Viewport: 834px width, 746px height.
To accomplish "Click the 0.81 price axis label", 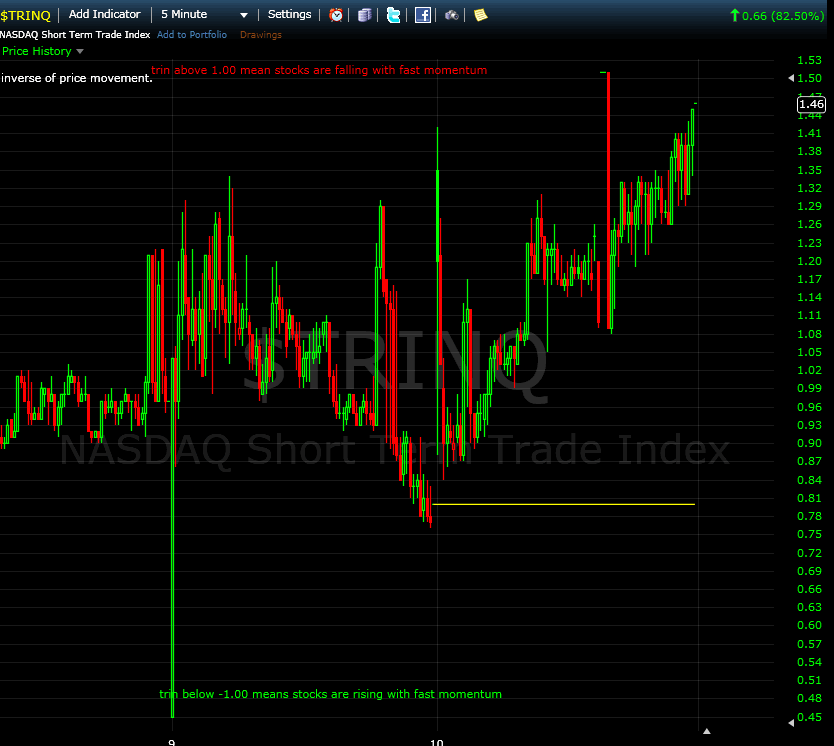I will (x=810, y=498).
